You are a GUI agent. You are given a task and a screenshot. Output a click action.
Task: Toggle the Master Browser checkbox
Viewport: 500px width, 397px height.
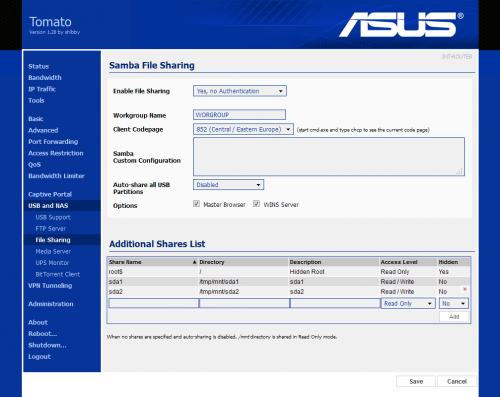(196, 204)
